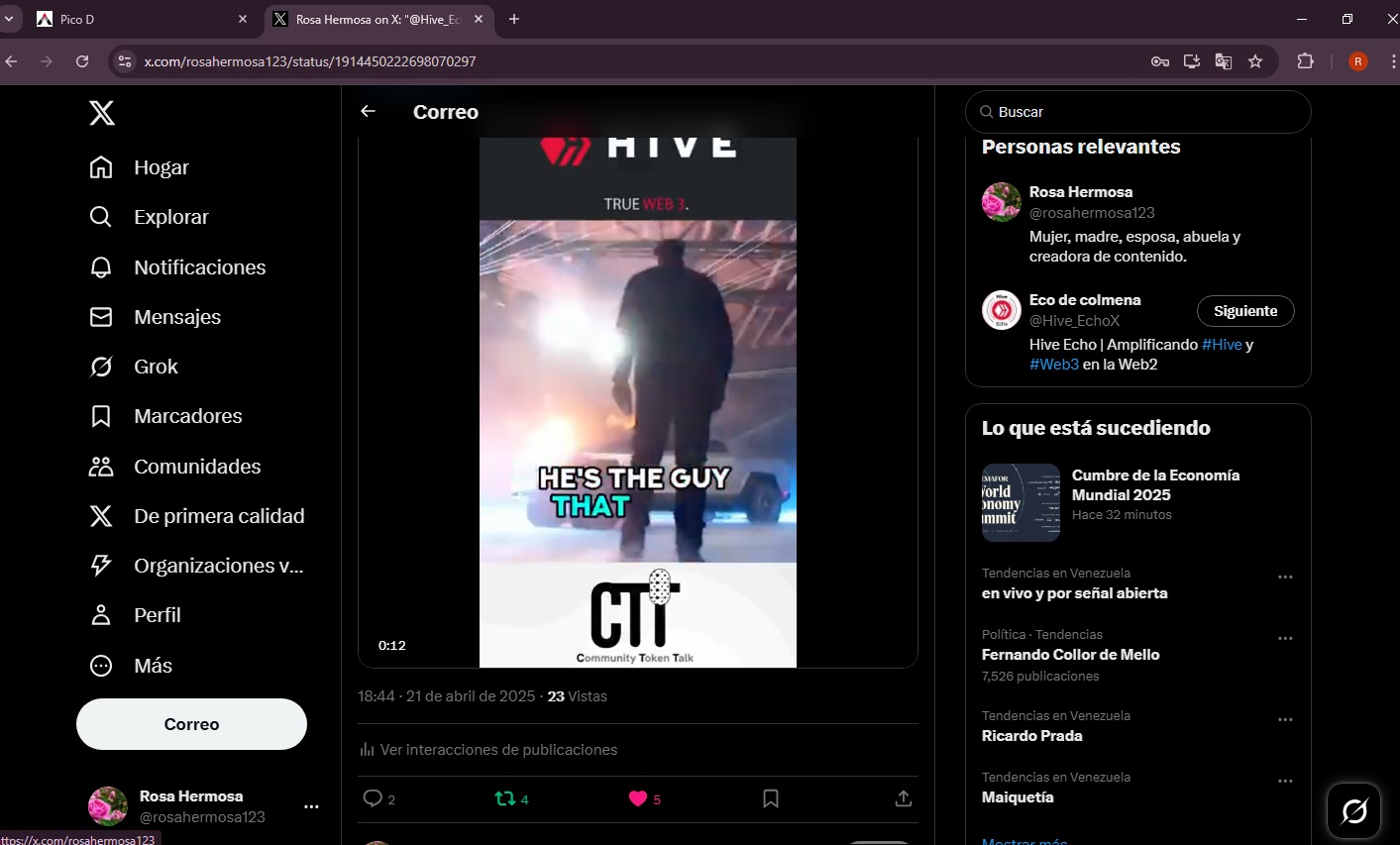
Task: Click Siguiente button for Eco de colmena
Action: tap(1245, 311)
